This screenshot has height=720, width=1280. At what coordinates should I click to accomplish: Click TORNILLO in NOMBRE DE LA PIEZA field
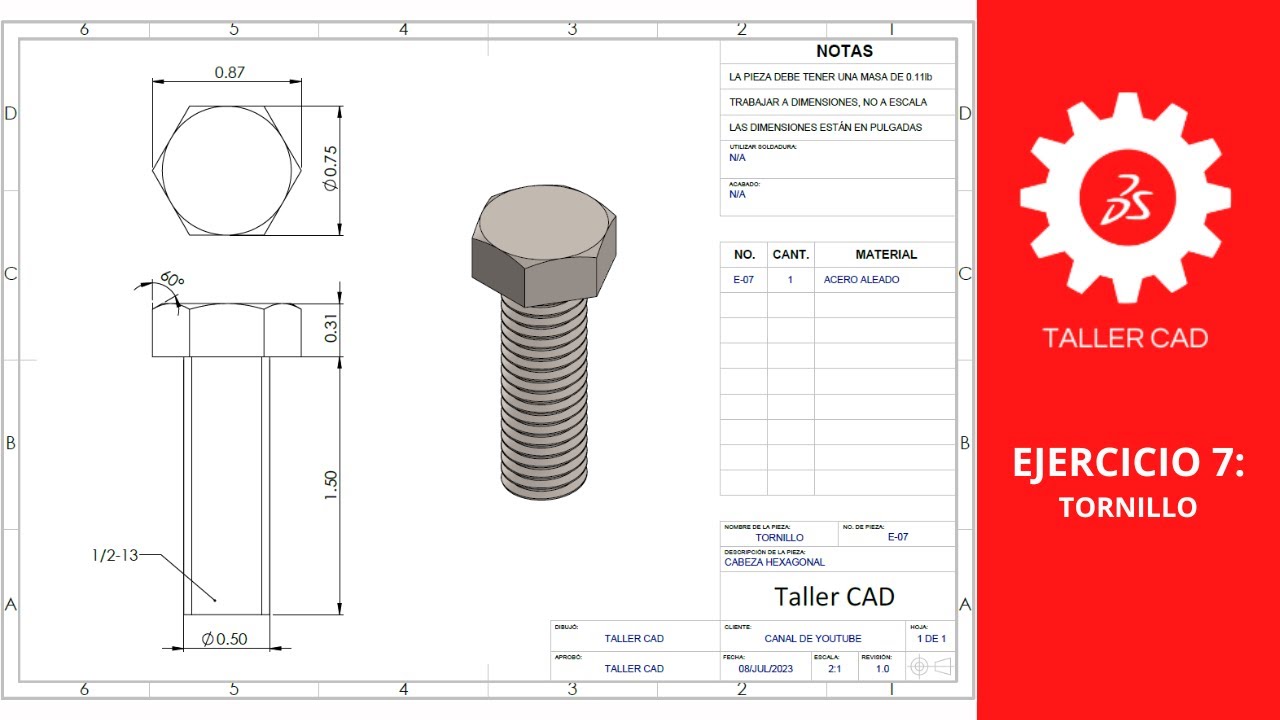point(779,538)
